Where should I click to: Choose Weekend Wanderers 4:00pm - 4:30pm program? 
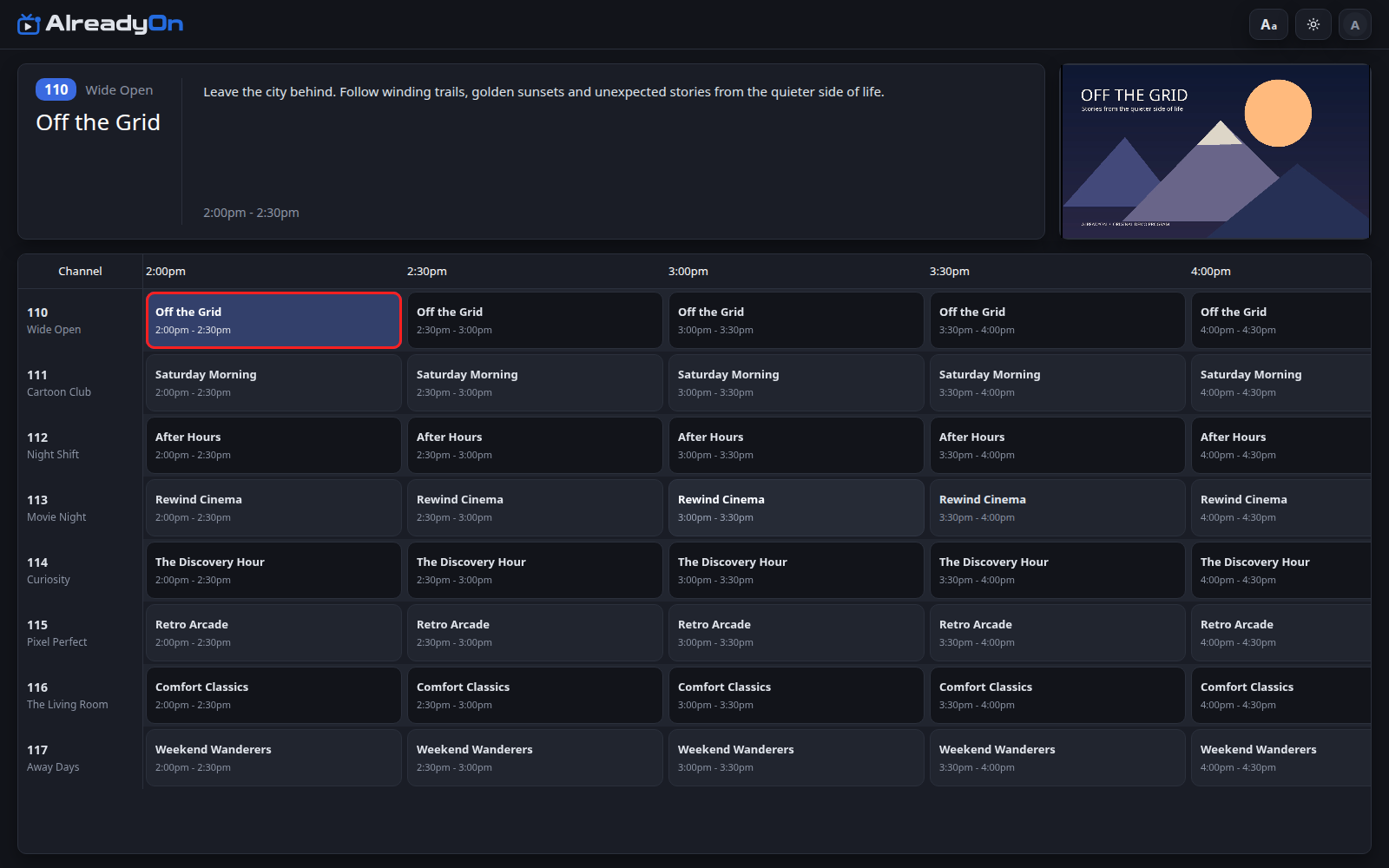(1281, 758)
